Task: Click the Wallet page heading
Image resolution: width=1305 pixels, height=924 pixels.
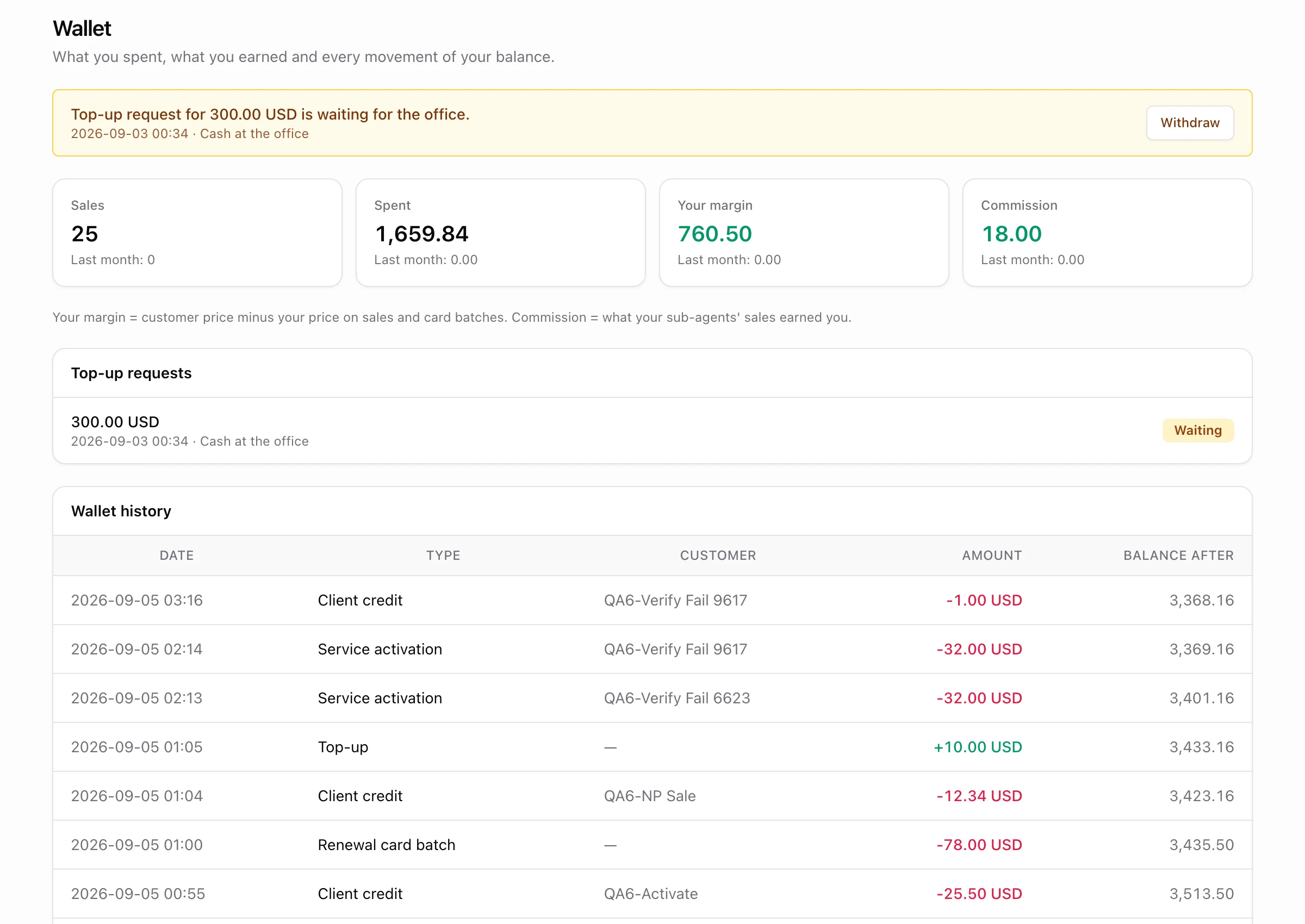Action: [x=82, y=28]
